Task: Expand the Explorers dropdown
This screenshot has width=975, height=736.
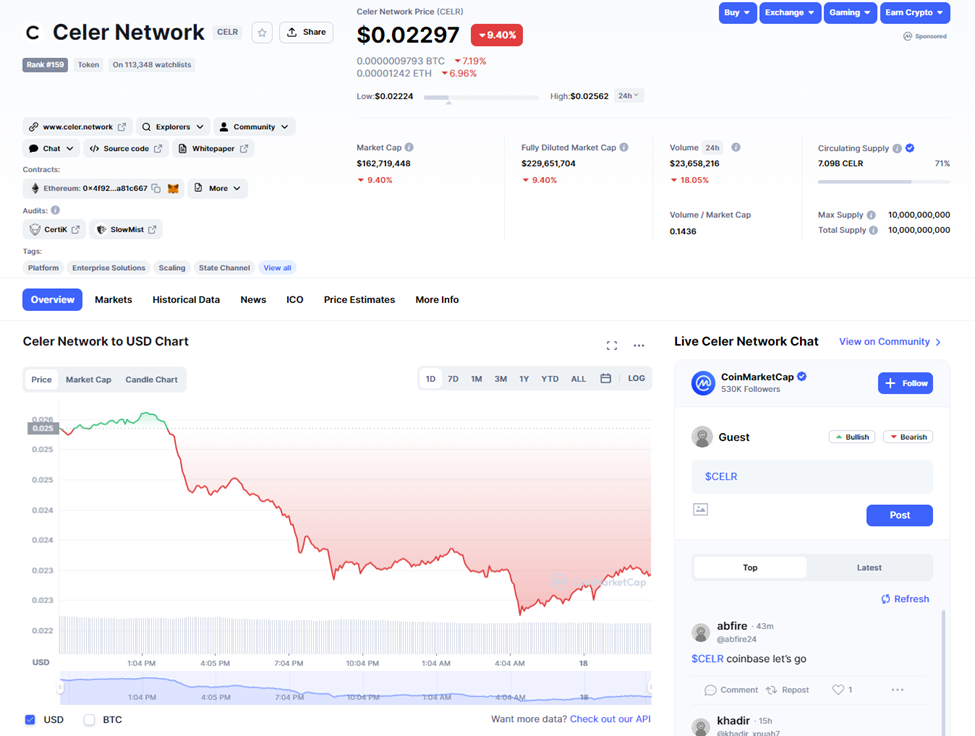Action: coord(173,127)
